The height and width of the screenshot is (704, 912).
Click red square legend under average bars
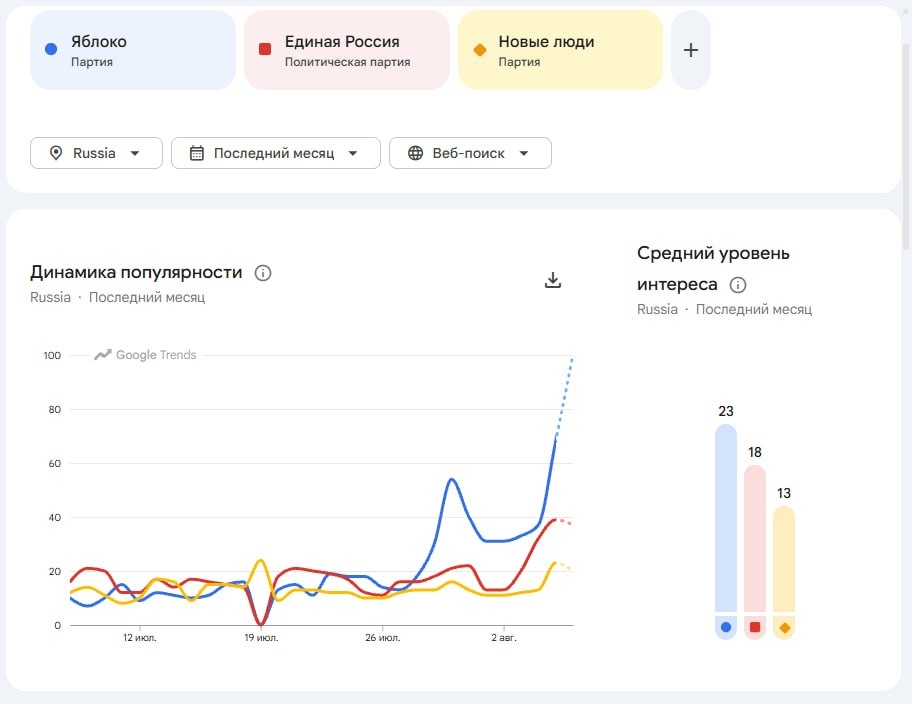coord(754,627)
